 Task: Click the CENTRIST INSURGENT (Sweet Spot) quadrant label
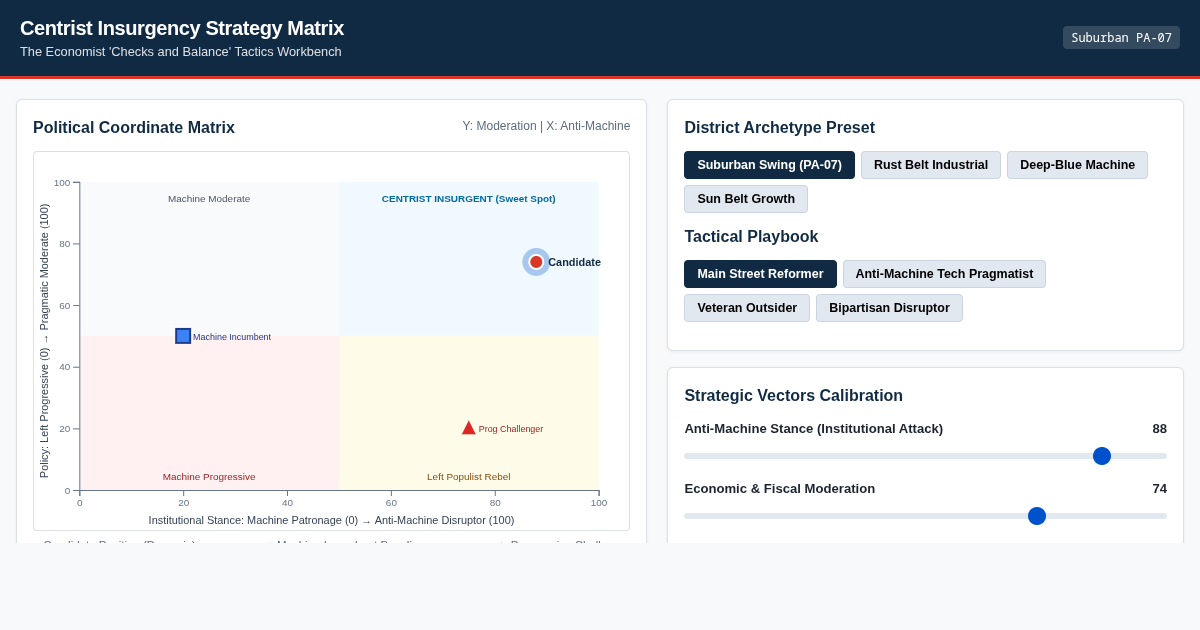click(468, 198)
